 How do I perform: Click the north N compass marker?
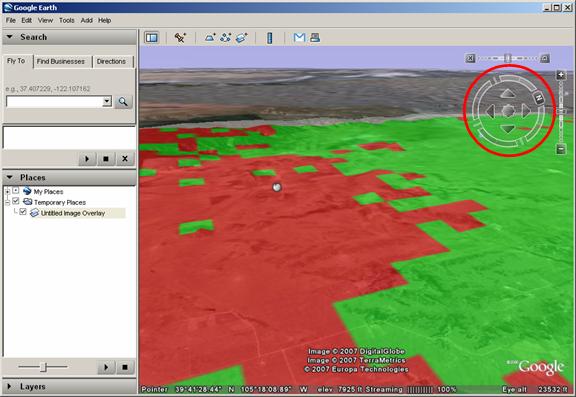point(539,98)
